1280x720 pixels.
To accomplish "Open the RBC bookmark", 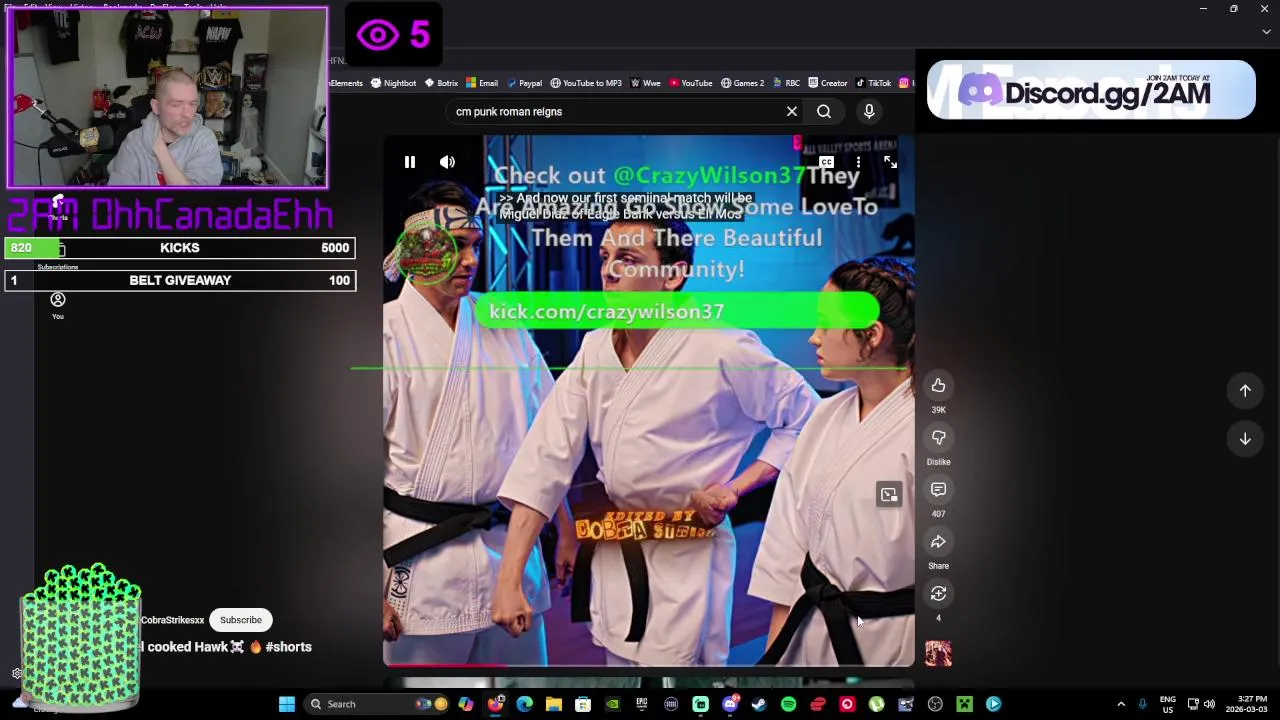I will point(785,83).
